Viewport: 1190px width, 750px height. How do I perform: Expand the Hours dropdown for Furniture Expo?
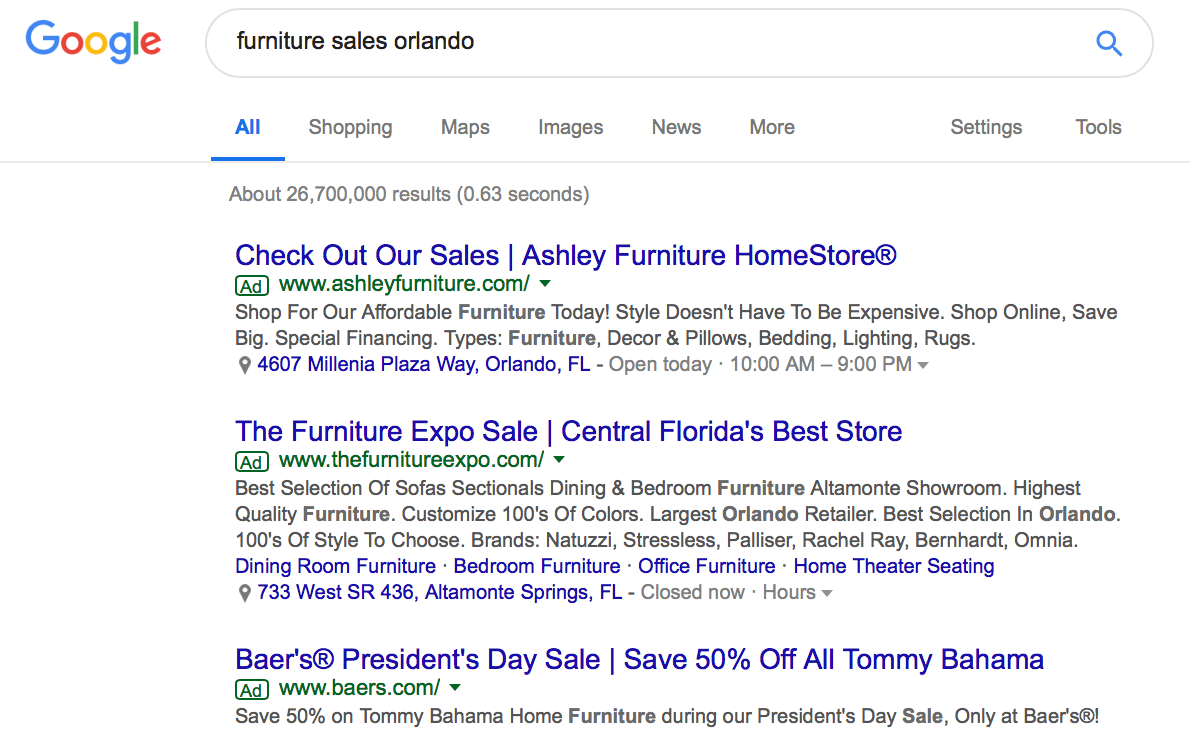[797, 592]
